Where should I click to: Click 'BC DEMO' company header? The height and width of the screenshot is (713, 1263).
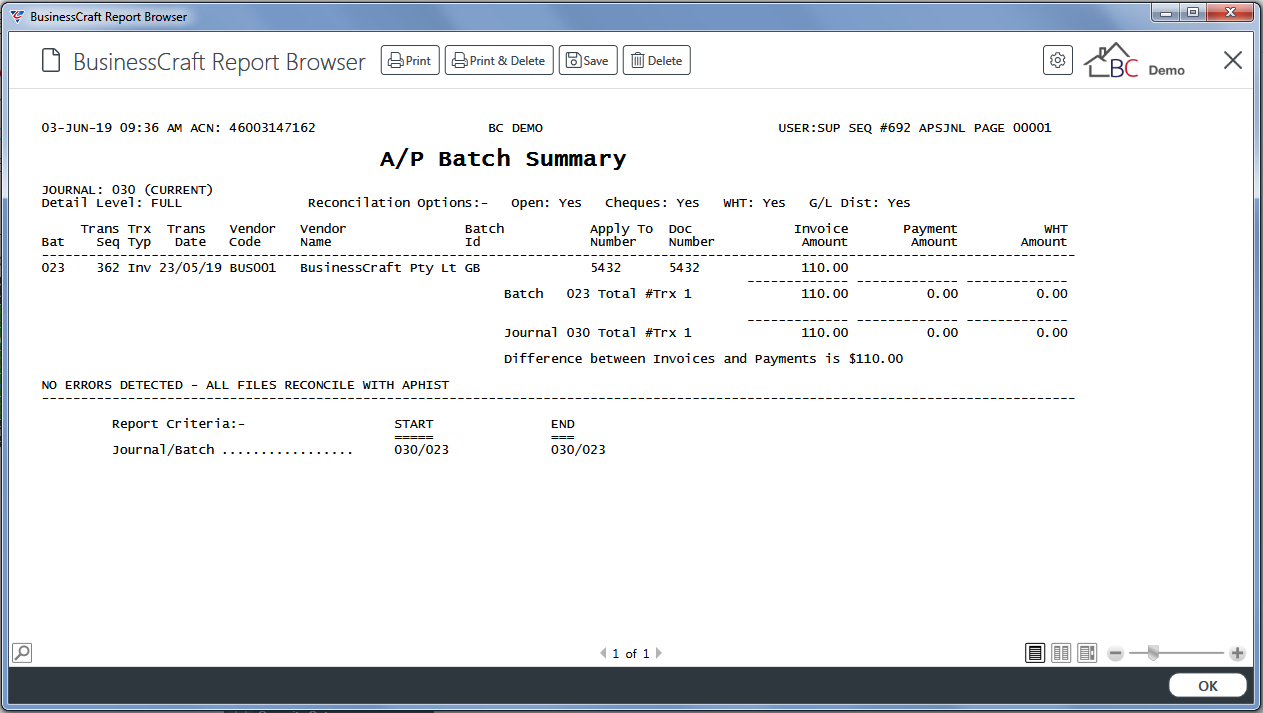tap(515, 127)
